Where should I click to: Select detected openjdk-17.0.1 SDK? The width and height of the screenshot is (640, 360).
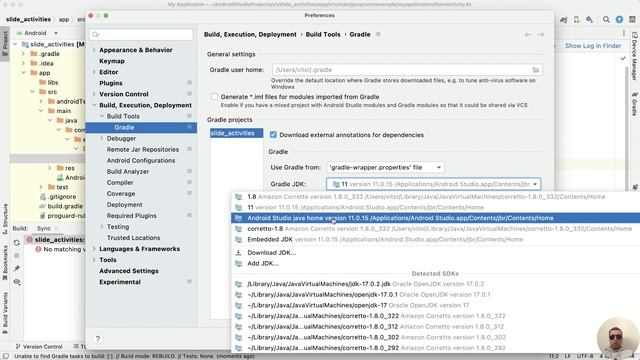[435, 294]
